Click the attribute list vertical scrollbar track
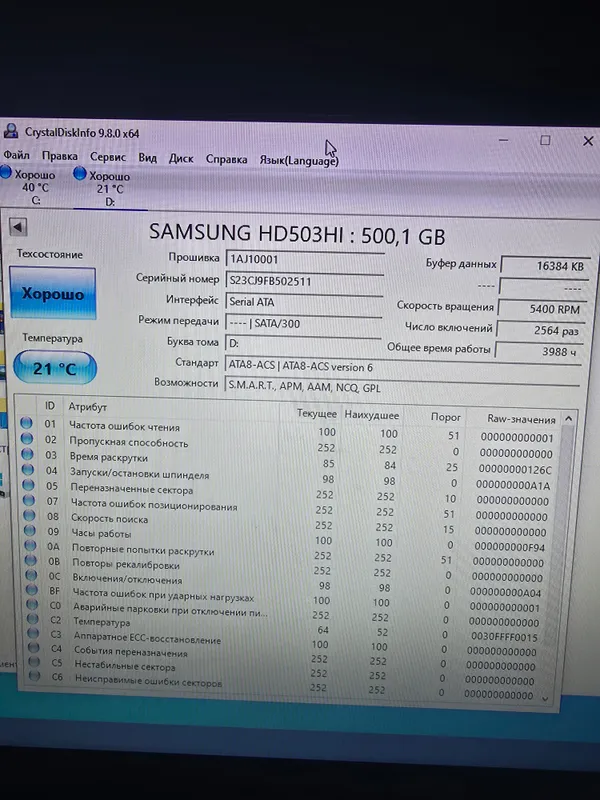The image size is (600, 800). [558, 561]
